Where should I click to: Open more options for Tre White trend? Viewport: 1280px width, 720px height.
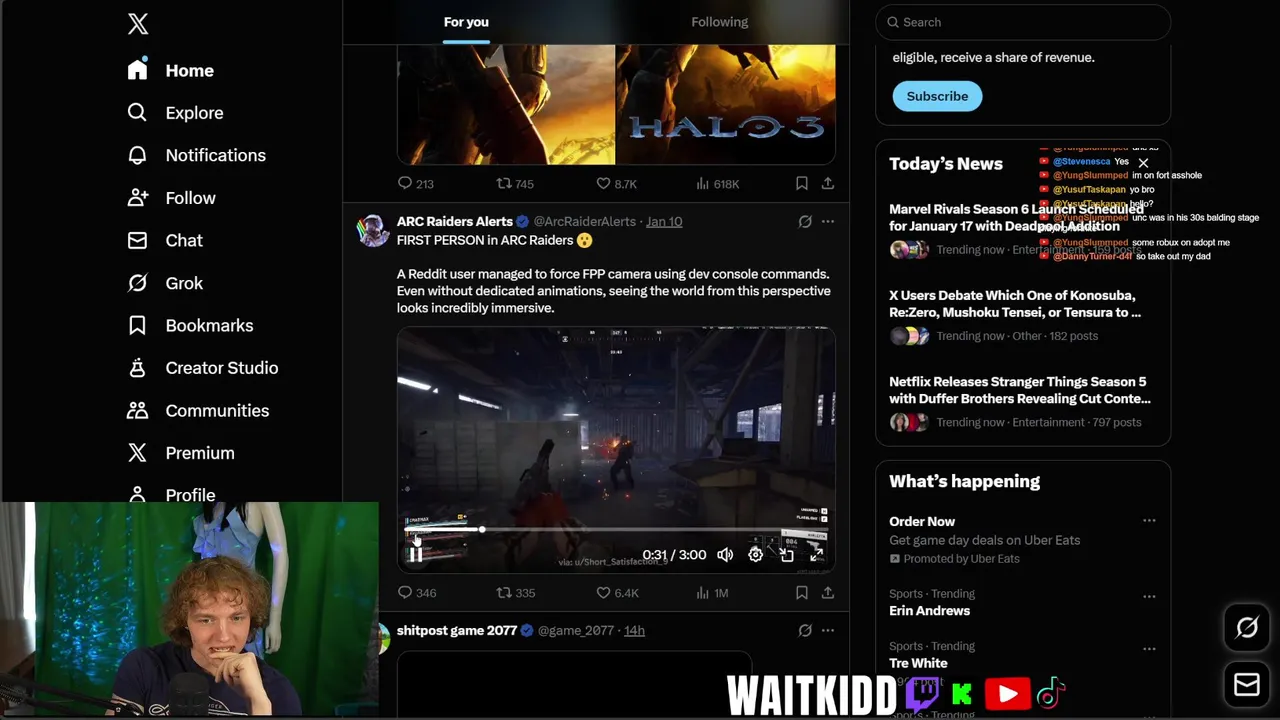pos(1149,649)
